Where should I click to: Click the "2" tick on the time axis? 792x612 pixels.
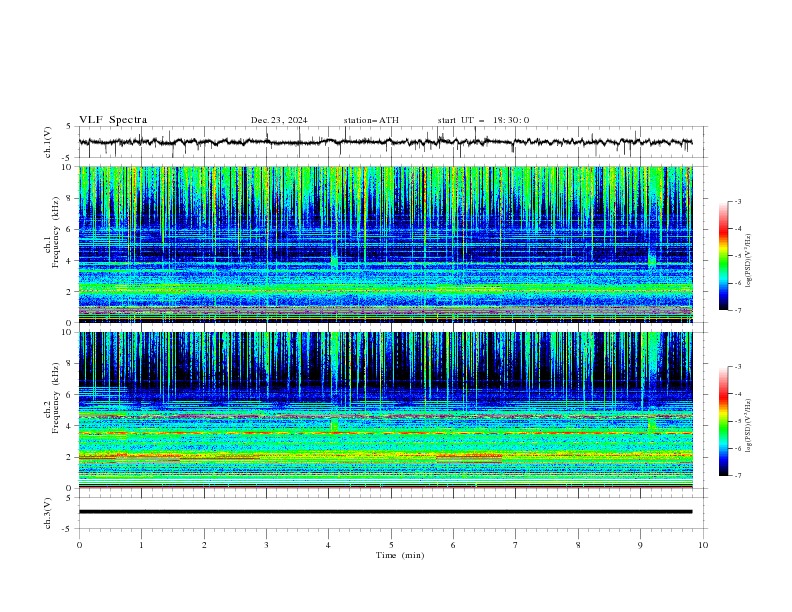[204, 545]
